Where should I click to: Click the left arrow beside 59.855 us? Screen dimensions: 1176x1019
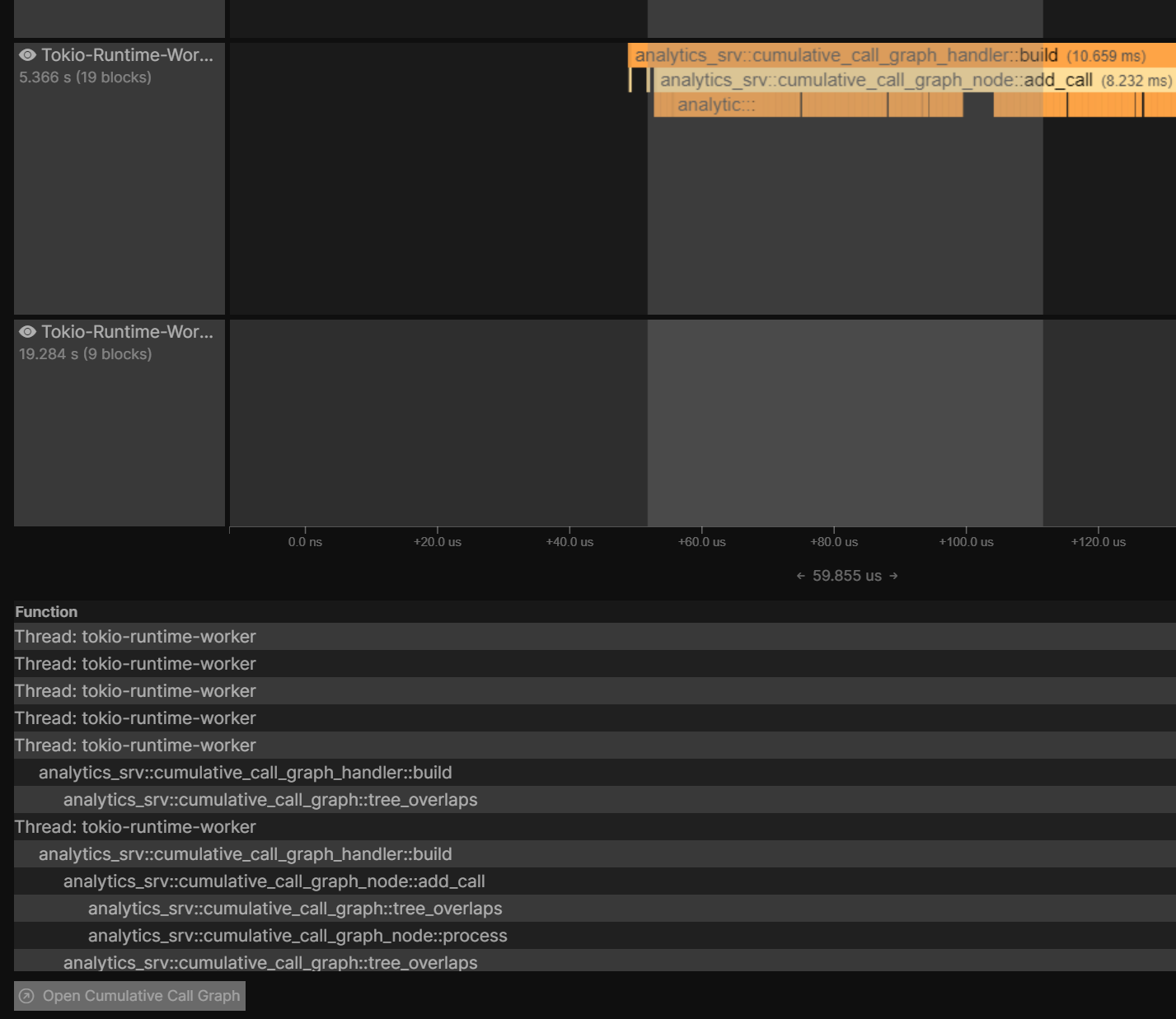click(x=799, y=576)
